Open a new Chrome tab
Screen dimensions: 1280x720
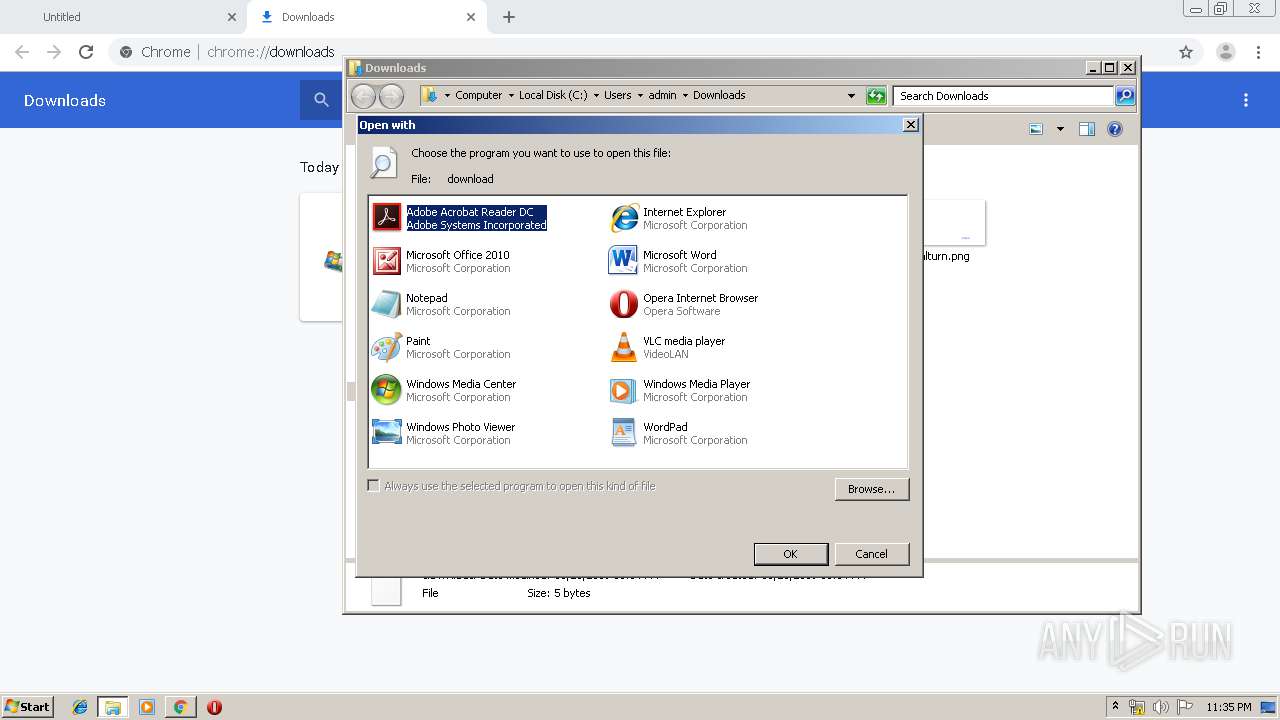[x=509, y=17]
